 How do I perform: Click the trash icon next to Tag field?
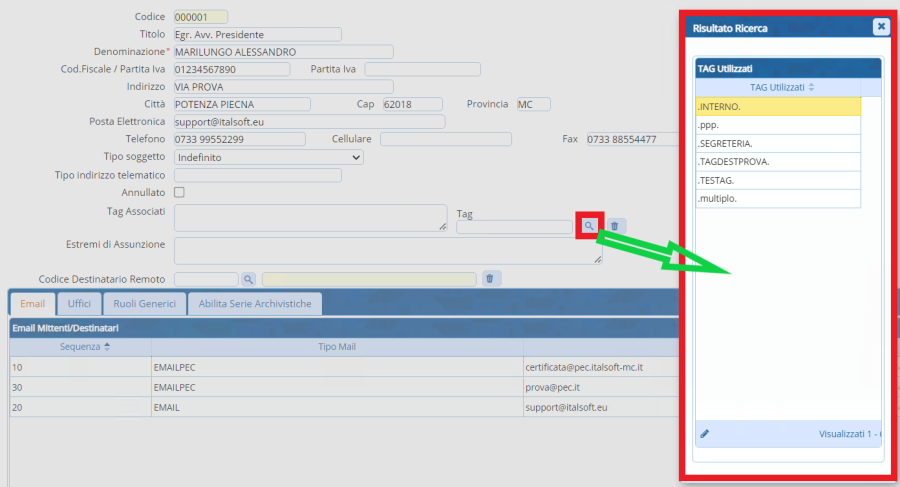point(615,227)
